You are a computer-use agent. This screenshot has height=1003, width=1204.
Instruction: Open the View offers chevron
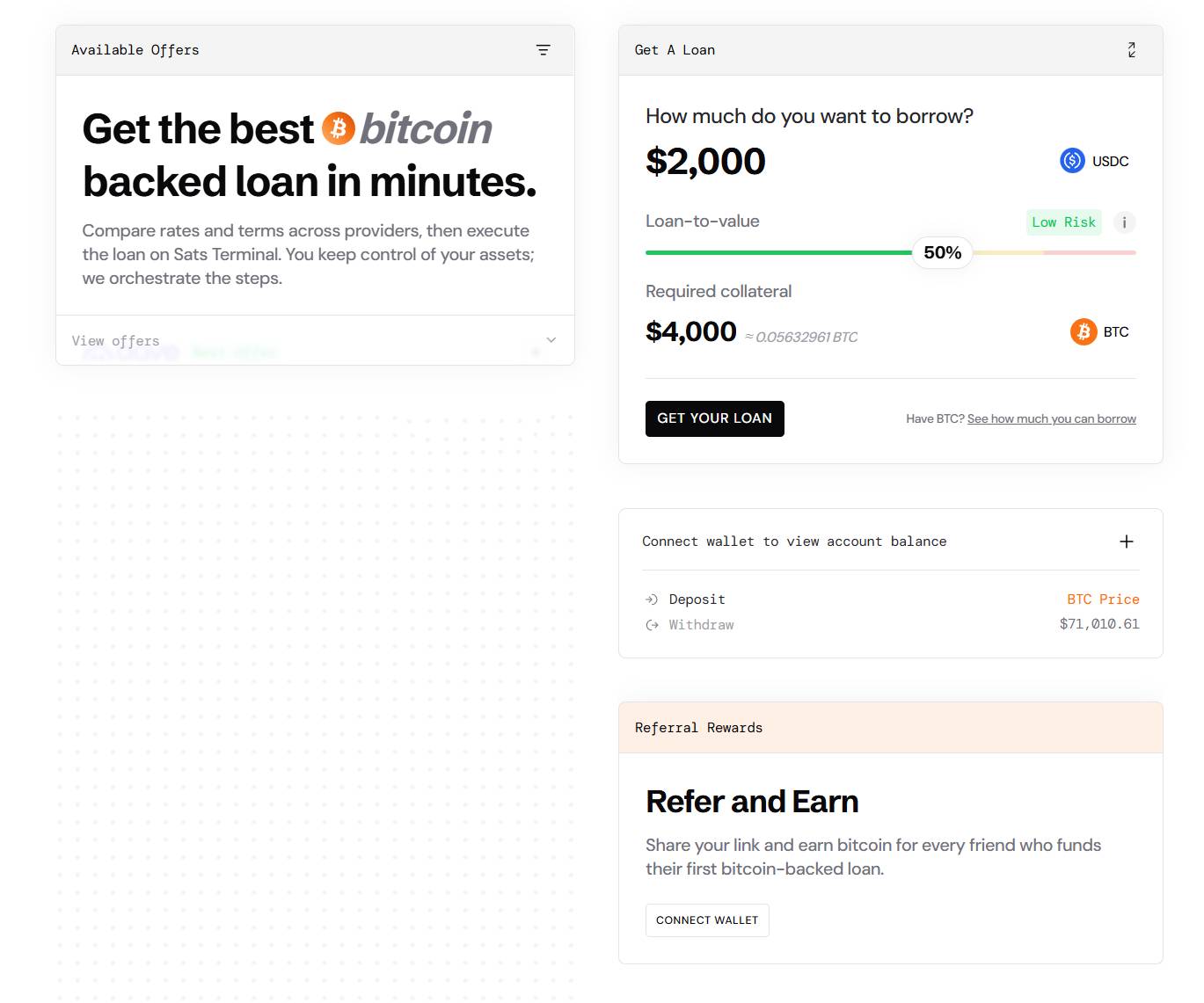click(551, 340)
